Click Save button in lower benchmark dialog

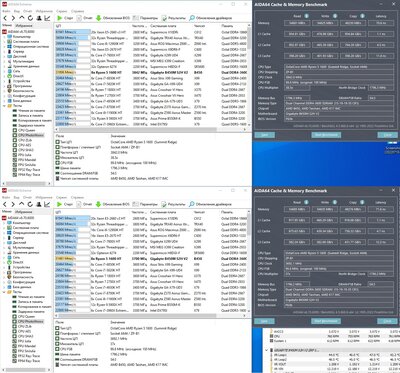(x=265, y=321)
